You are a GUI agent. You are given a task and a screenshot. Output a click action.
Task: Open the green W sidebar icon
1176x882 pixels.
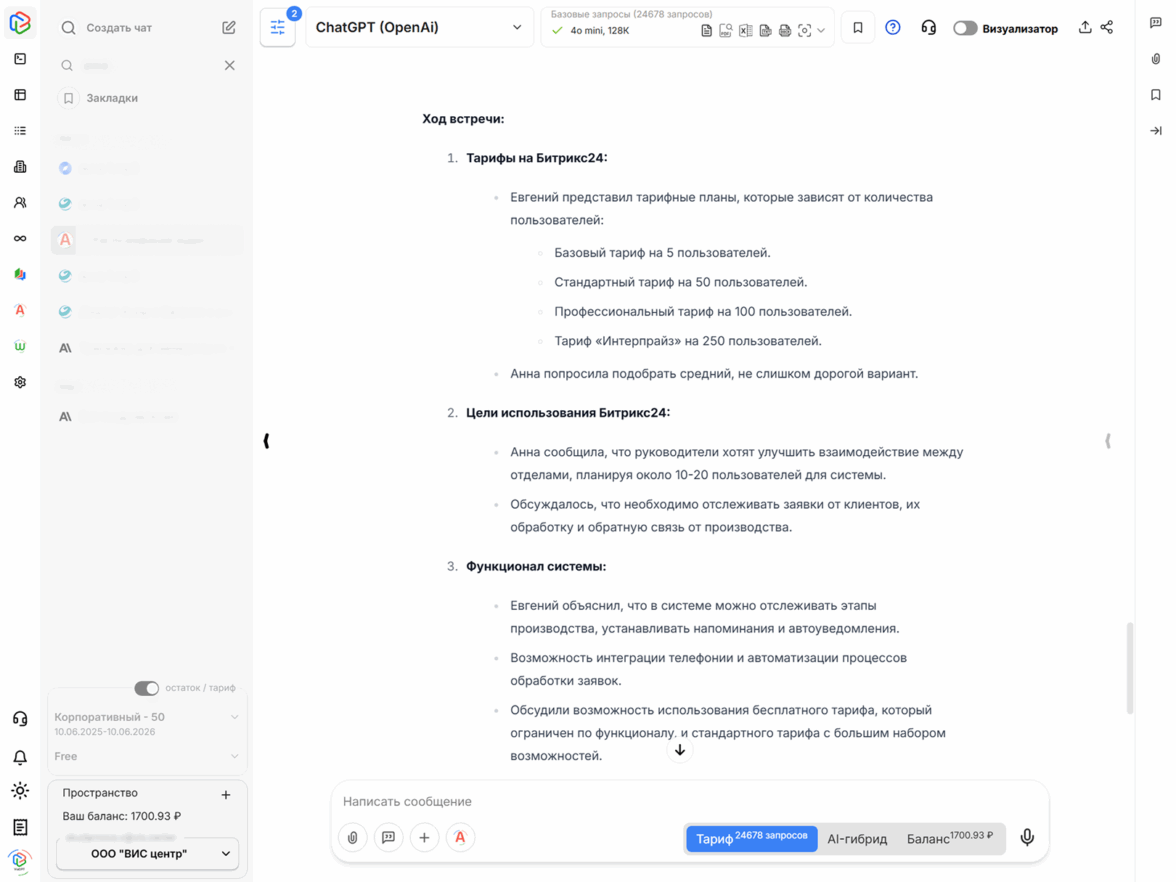[x=20, y=346]
